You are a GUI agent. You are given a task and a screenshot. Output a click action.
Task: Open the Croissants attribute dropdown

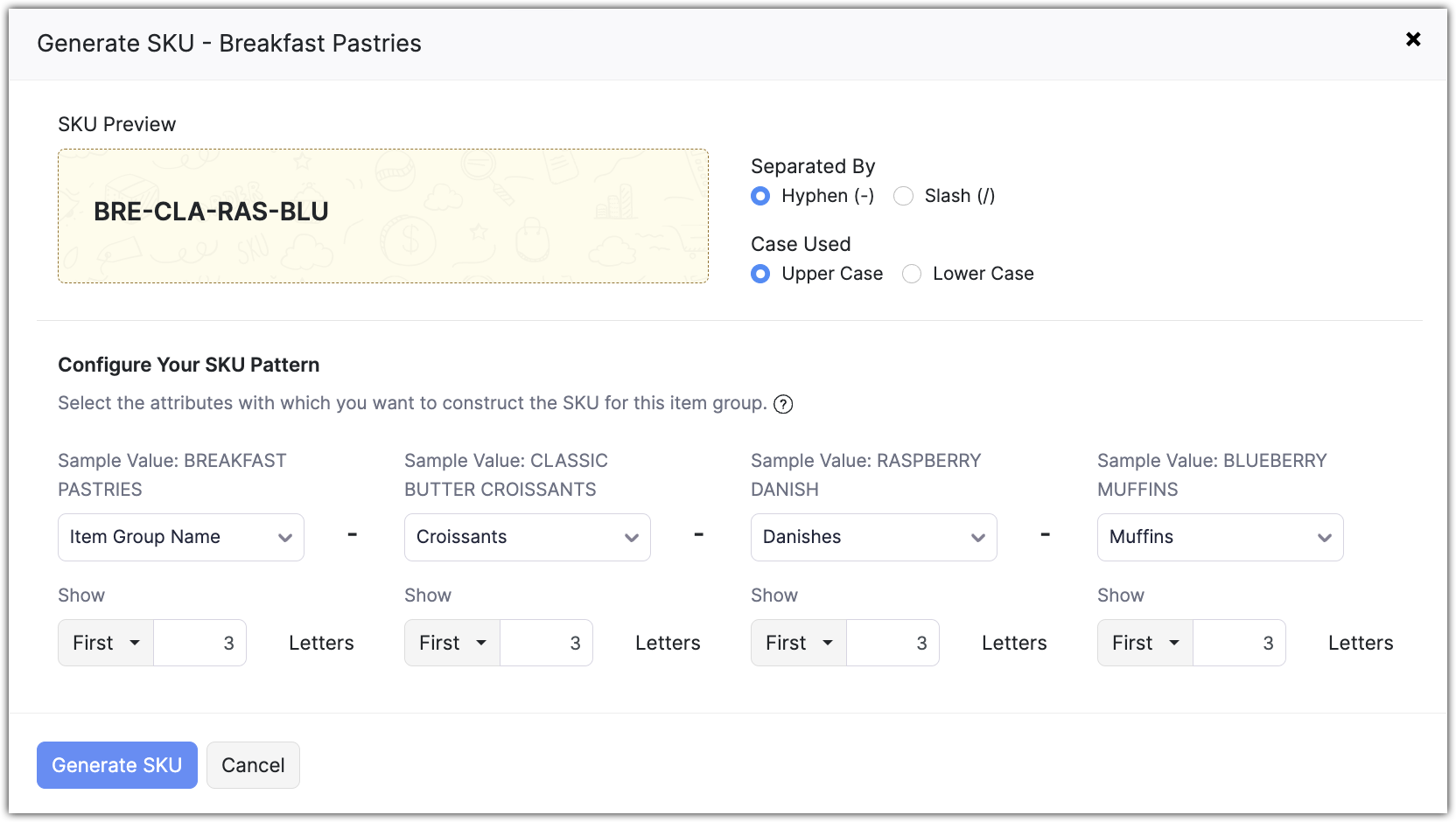(527, 537)
